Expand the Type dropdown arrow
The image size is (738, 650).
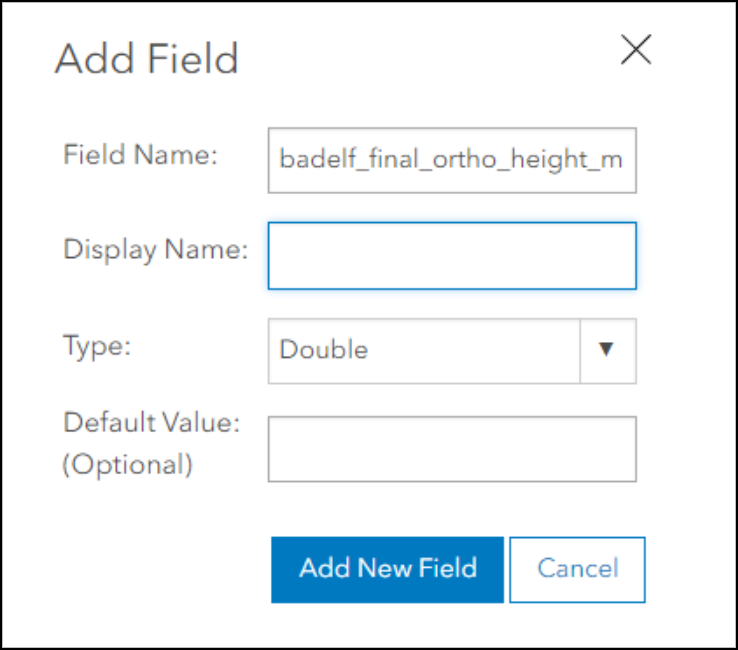point(607,350)
